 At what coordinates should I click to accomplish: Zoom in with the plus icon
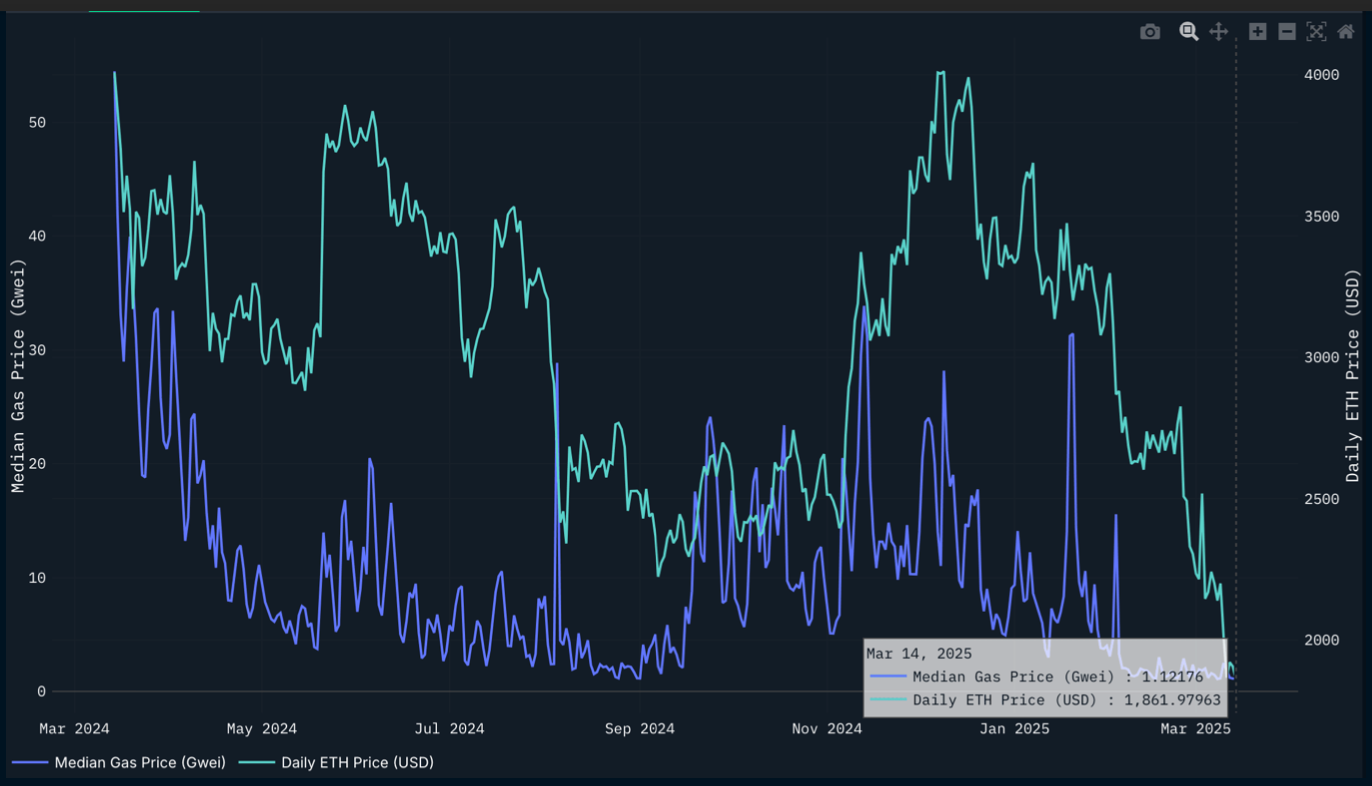(x=1258, y=32)
